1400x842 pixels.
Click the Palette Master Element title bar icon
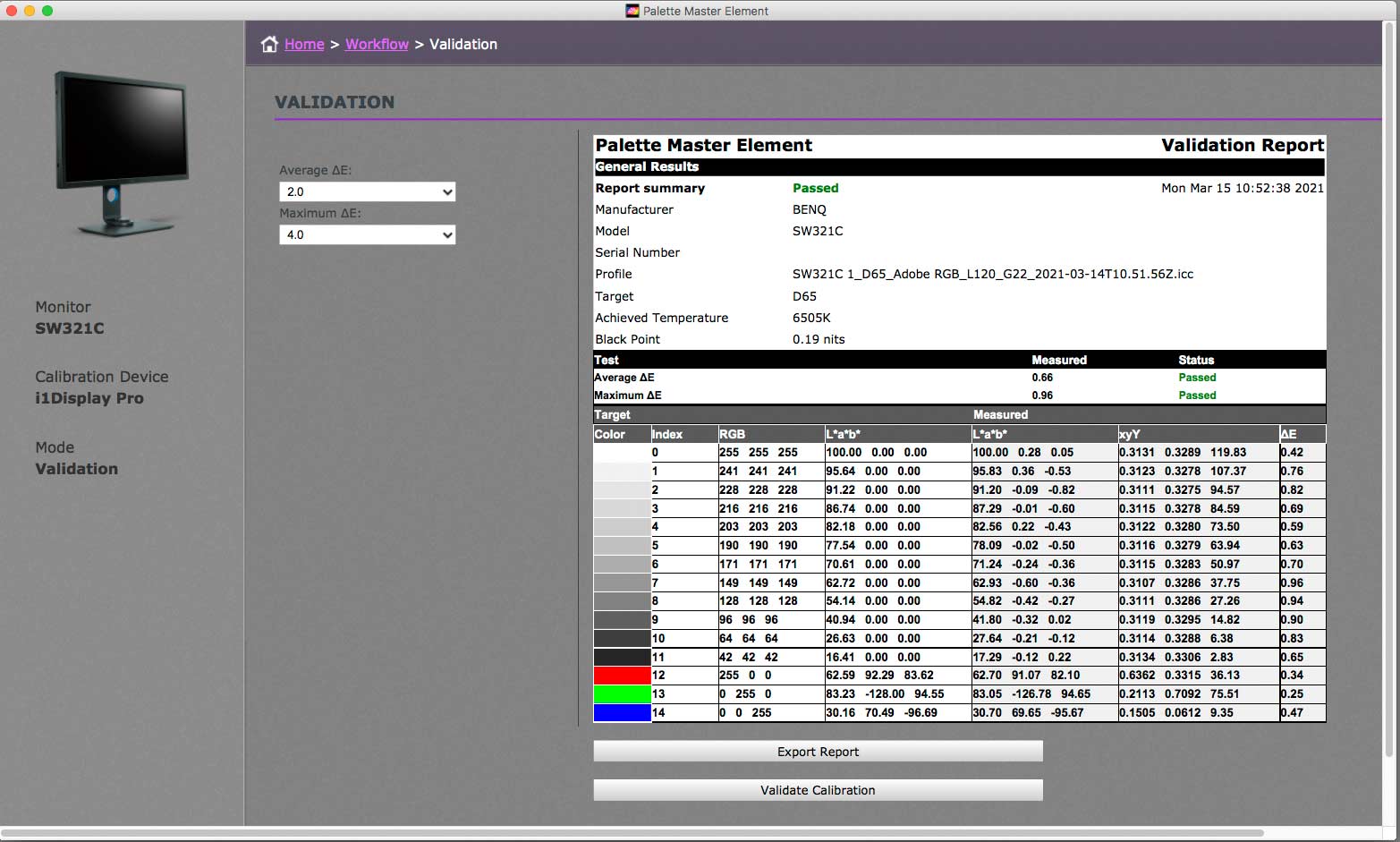632,11
